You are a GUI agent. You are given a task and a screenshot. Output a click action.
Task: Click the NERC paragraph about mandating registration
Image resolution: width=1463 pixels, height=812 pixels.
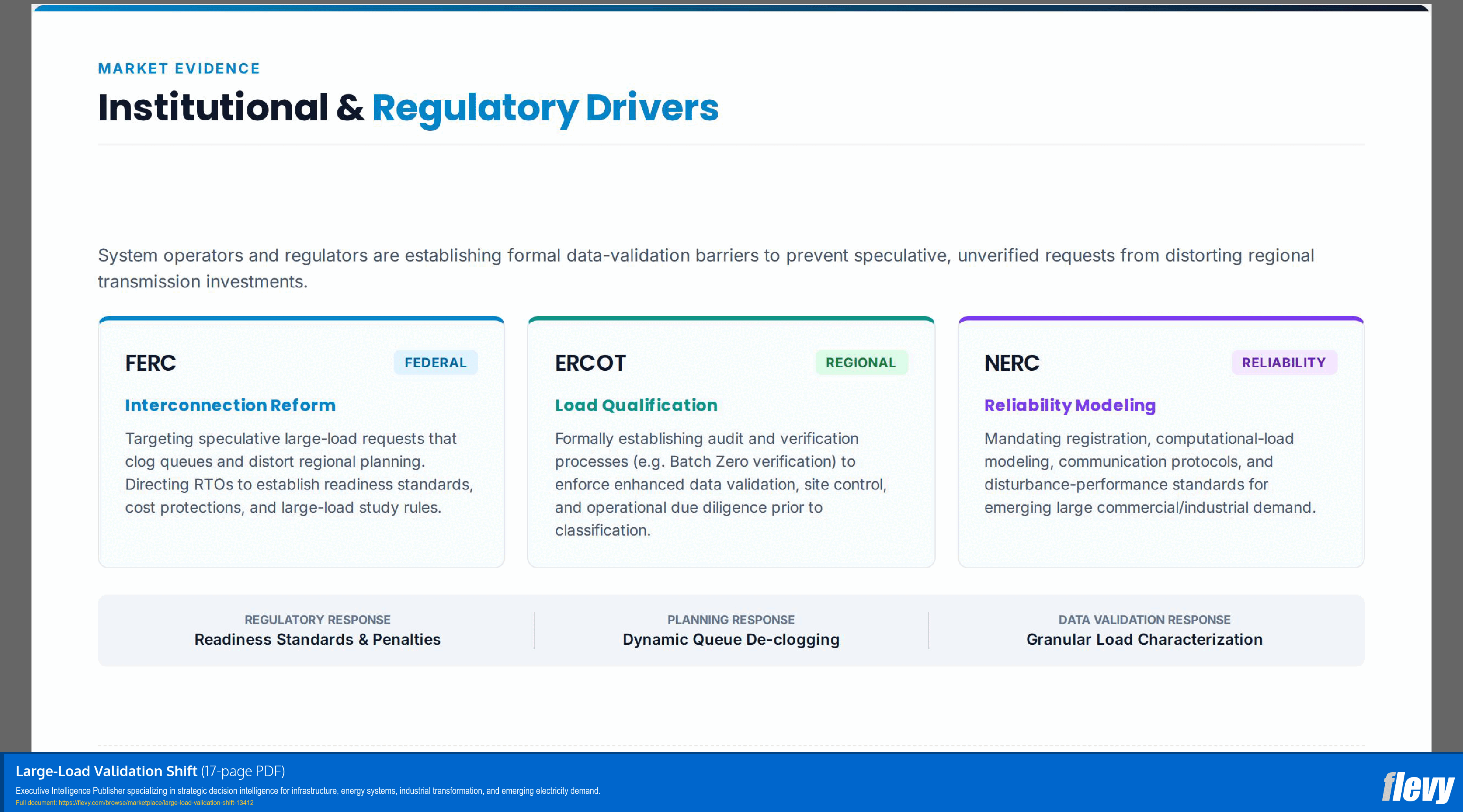[x=1150, y=473]
